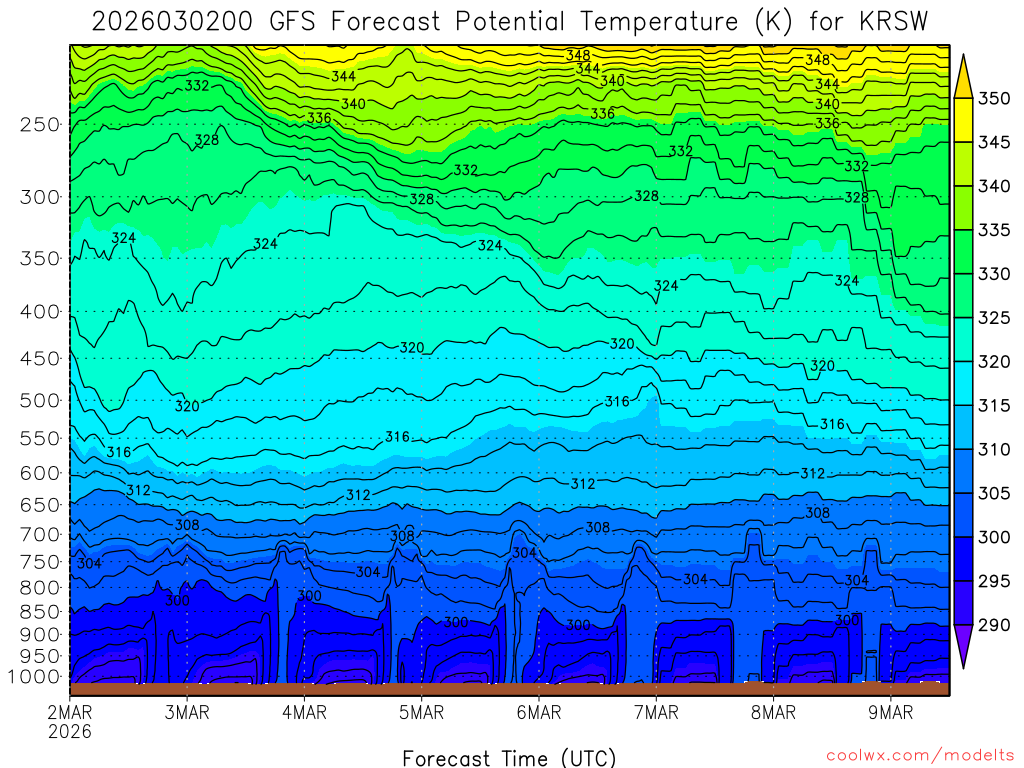Click the 350 pressure level label
This screenshot has width=1024, height=768.
click(x=40, y=258)
